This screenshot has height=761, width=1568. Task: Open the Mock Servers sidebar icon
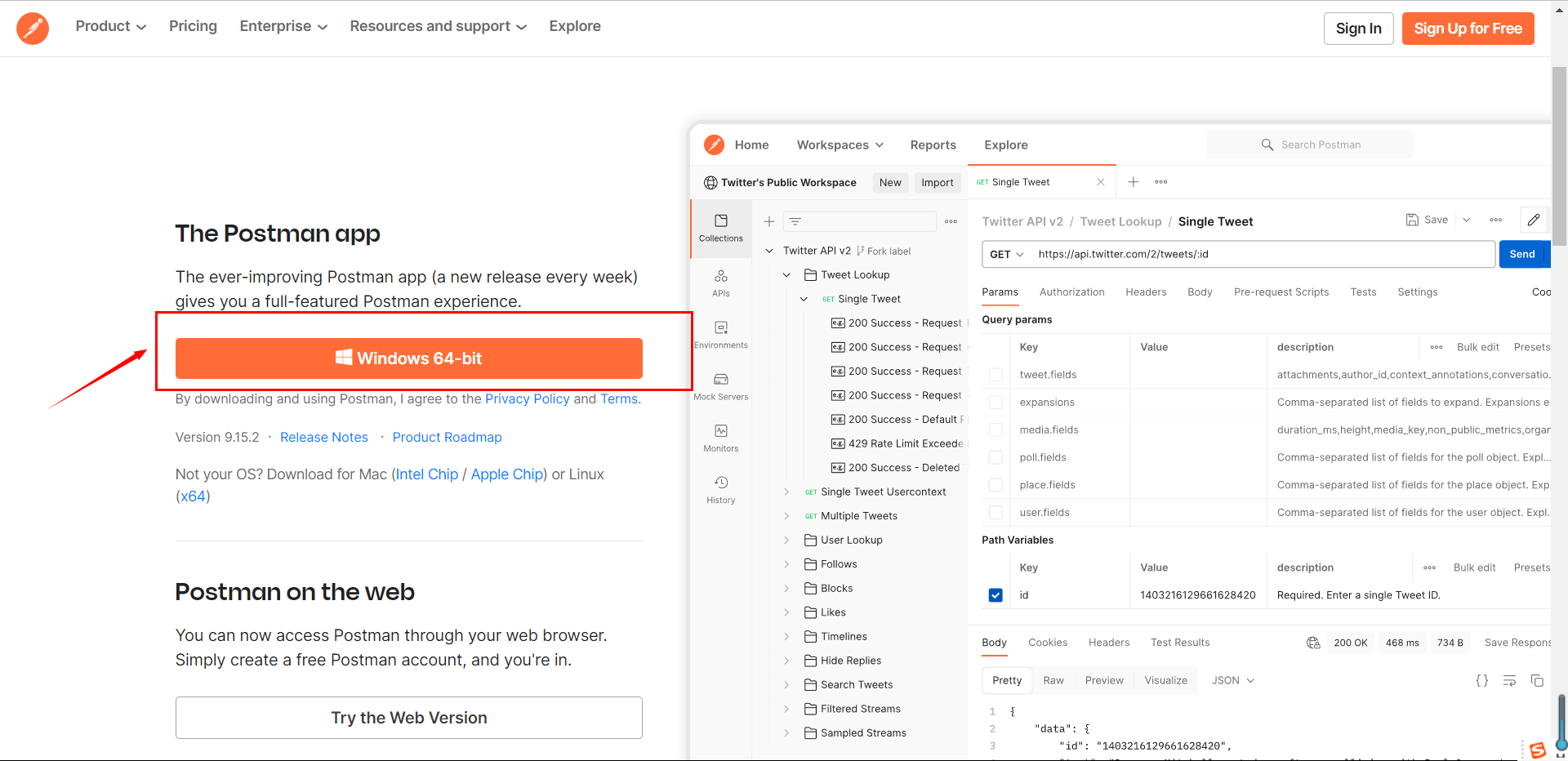coord(721,379)
